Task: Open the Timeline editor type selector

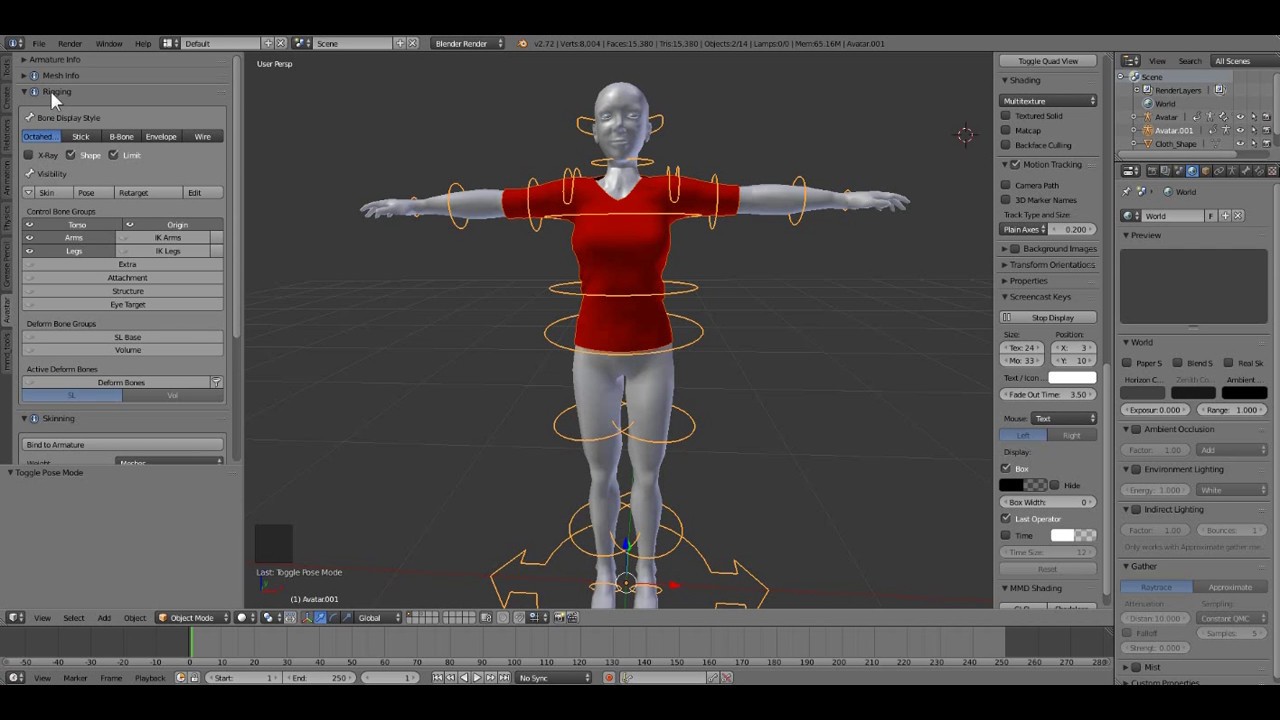Action: click(16, 678)
